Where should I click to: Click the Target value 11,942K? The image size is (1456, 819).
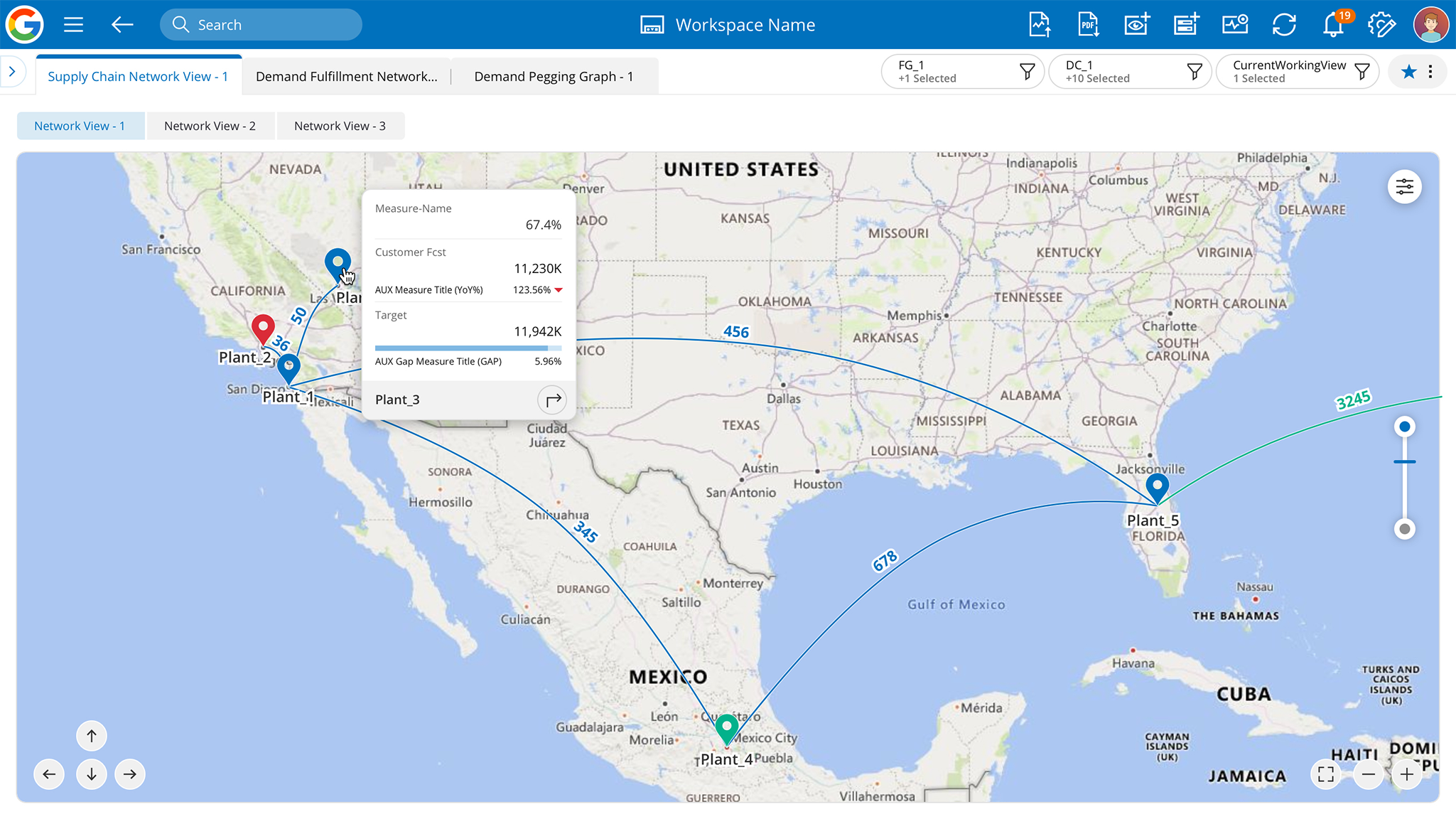pos(537,331)
